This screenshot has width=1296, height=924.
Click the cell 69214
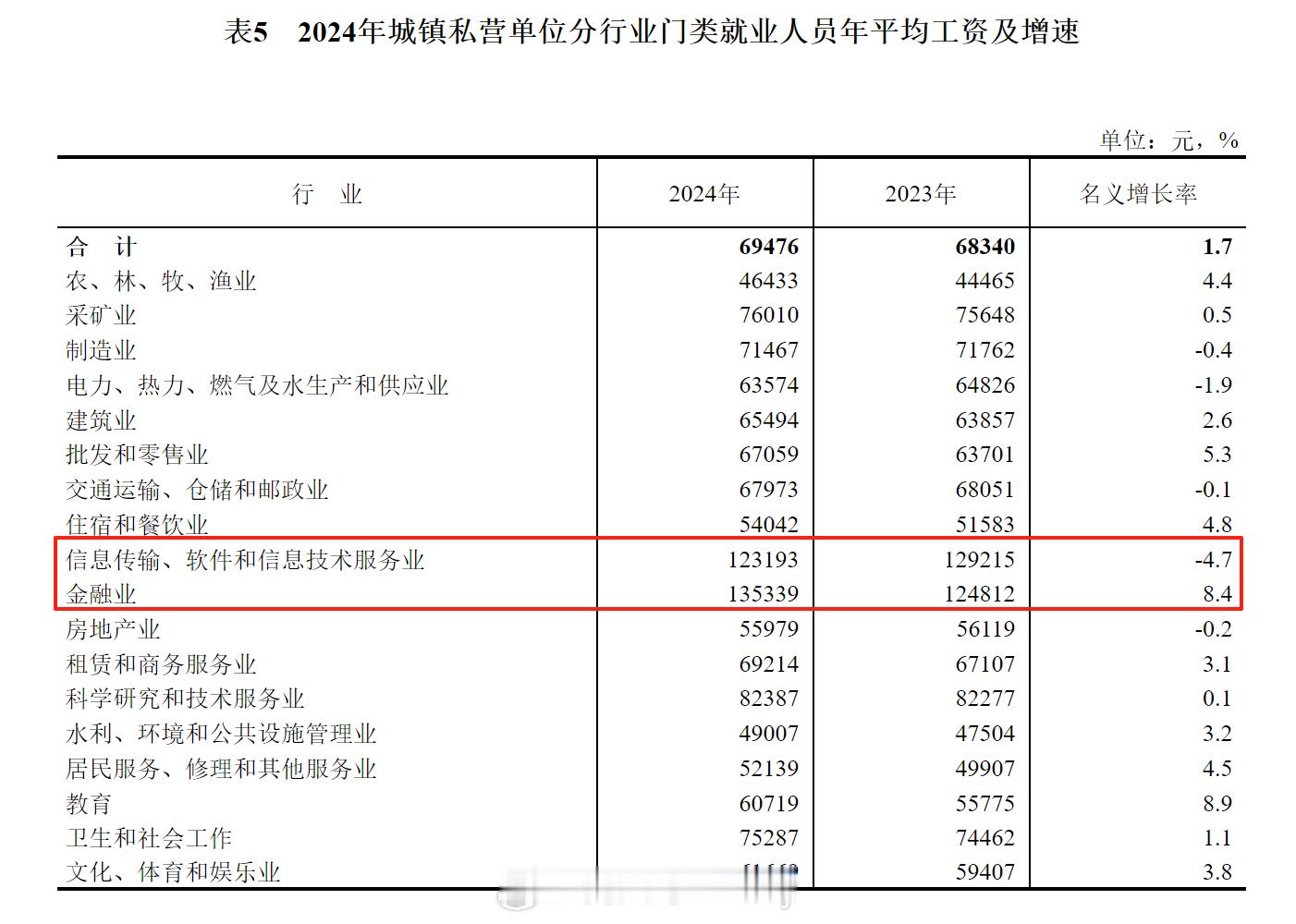click(769, 664)
